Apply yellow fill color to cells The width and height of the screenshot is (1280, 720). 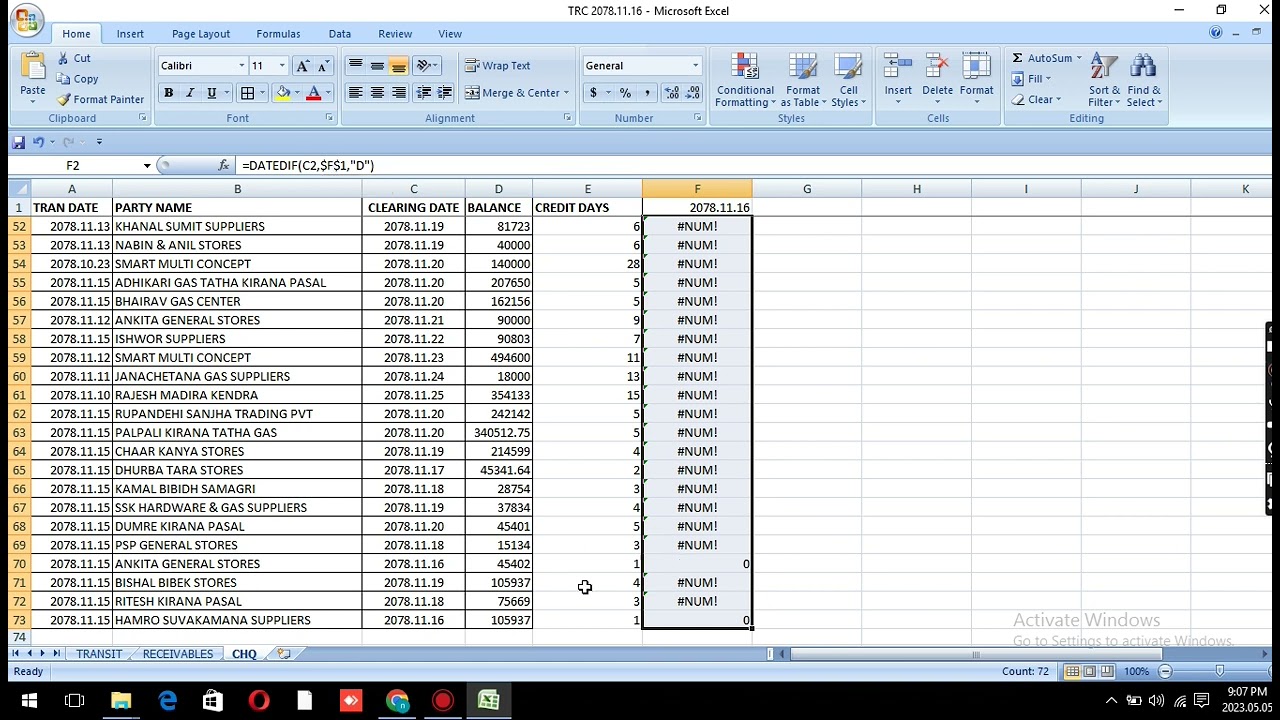coord(283,93)
